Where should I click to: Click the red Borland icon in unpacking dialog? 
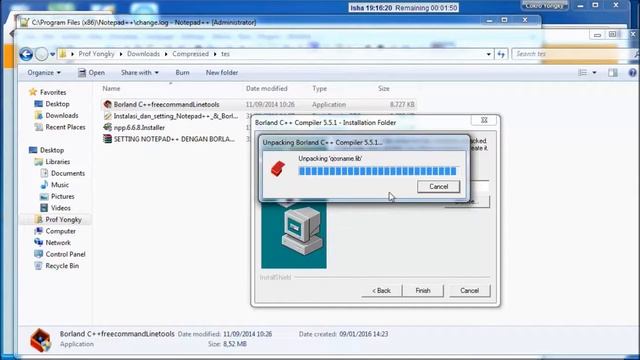click(278, 168)
